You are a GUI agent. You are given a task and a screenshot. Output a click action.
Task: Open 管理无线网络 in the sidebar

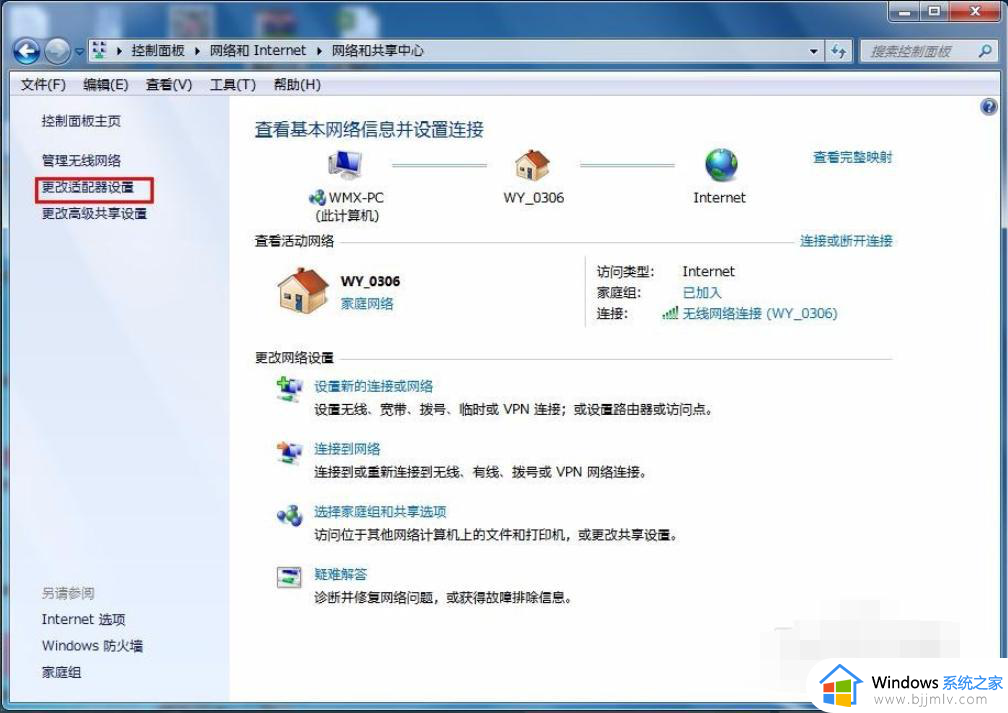81,160
